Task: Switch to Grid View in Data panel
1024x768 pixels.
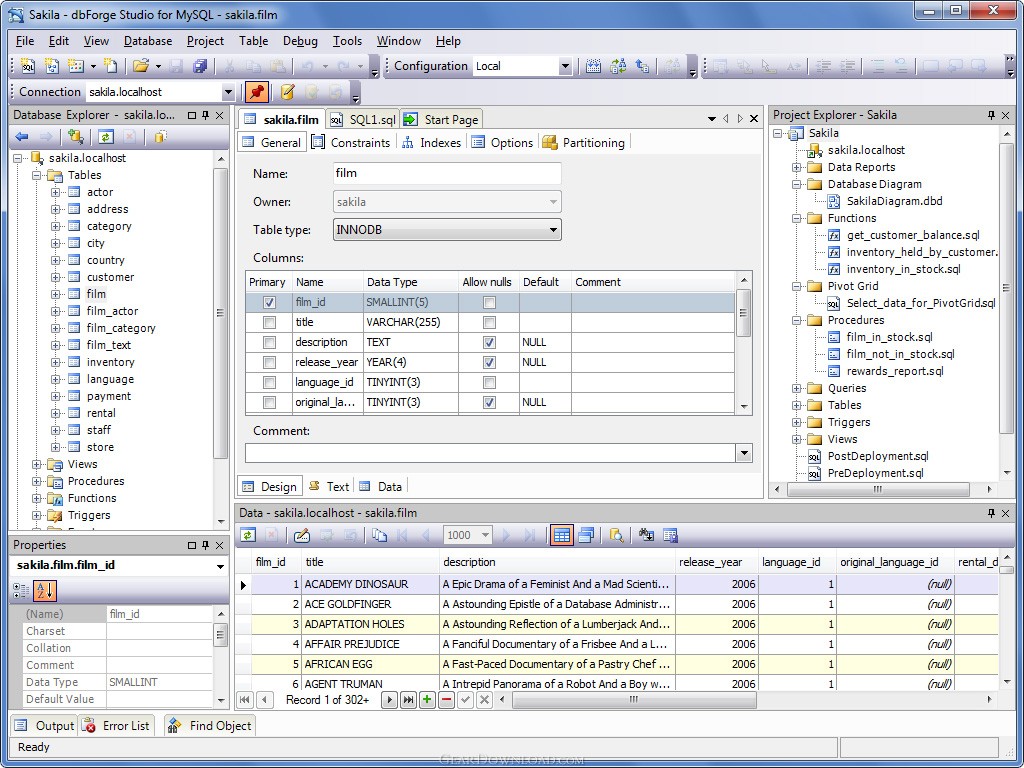Action: [562, 536]
